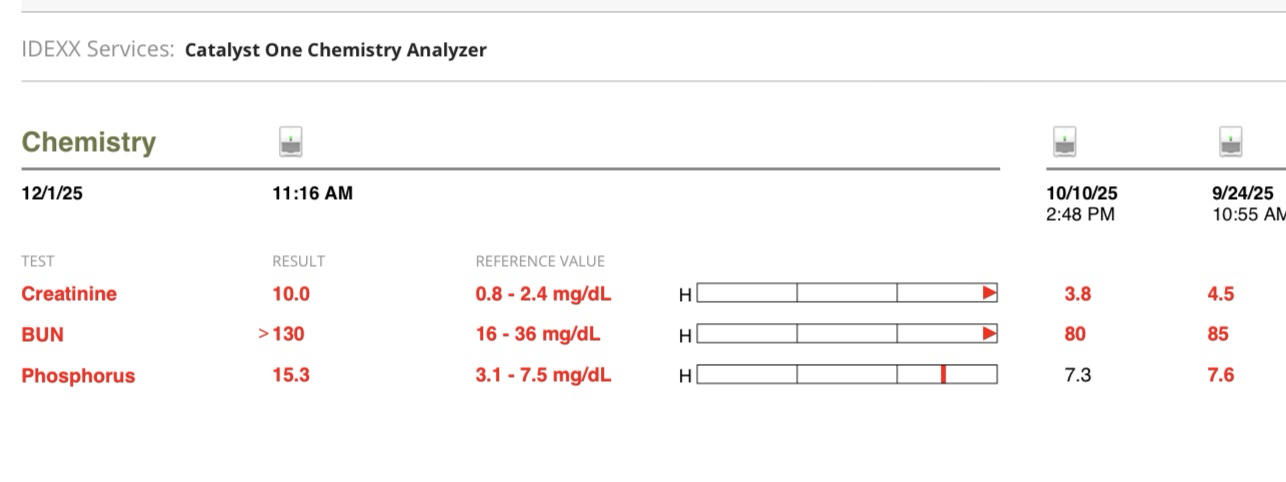Click the red marker on Phosphorus range bar
This screenshot has width=1286, height=482.
pos(943,374)
